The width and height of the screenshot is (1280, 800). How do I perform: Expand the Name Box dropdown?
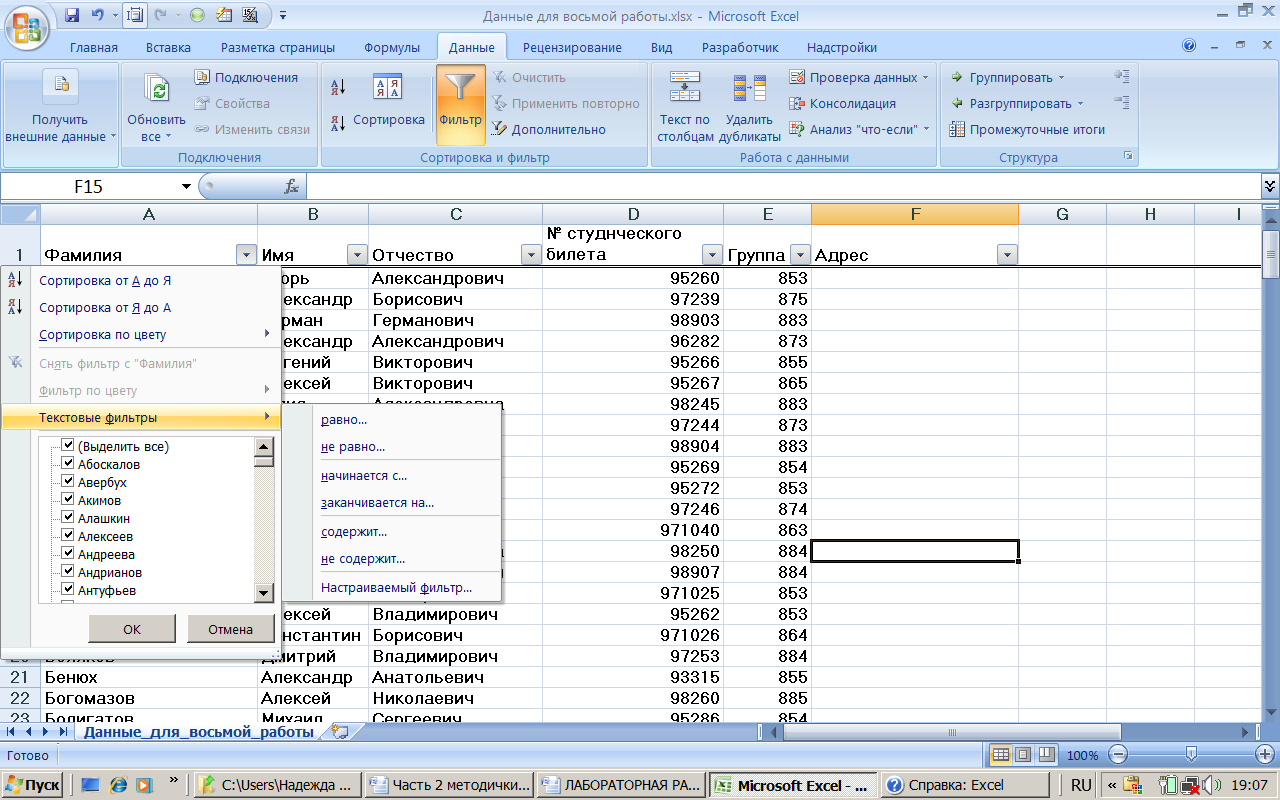click(x=186, y=187)
